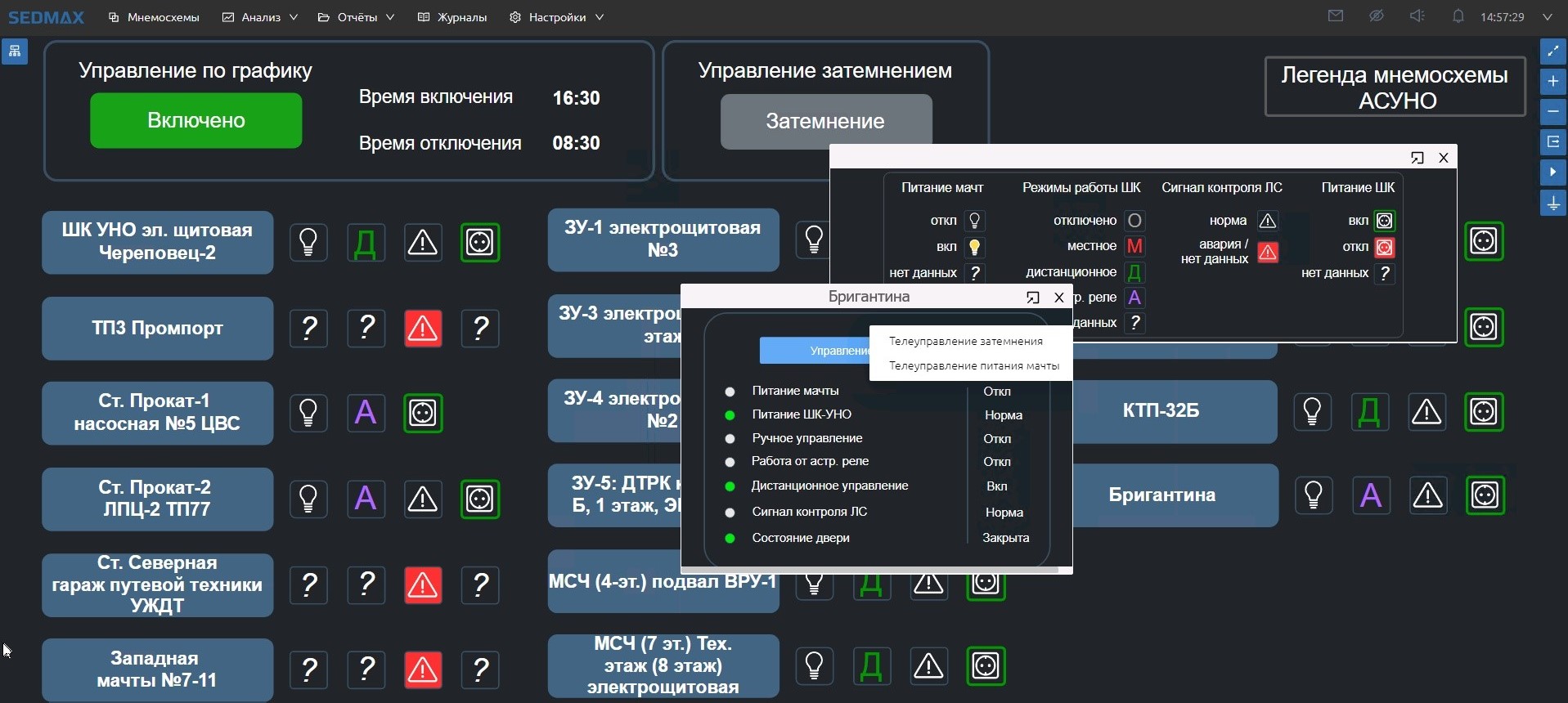1568x703 pixels.
Task: Click the sound speaker icon in header
Action: click(x=1417, y=16)
